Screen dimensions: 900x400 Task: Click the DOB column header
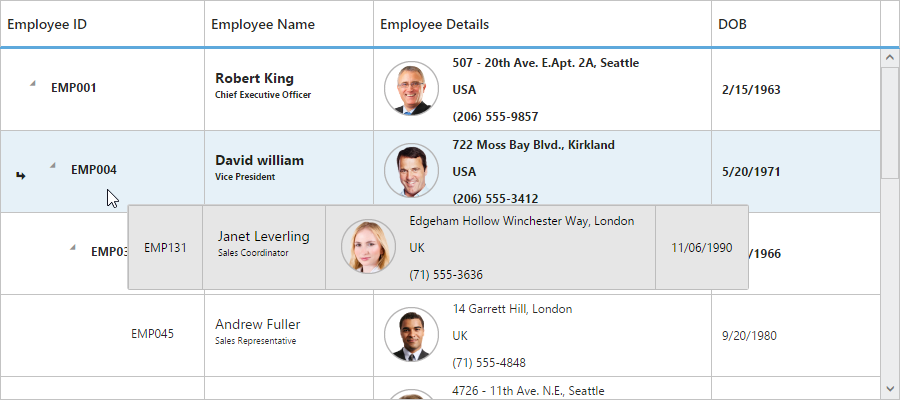733,24
